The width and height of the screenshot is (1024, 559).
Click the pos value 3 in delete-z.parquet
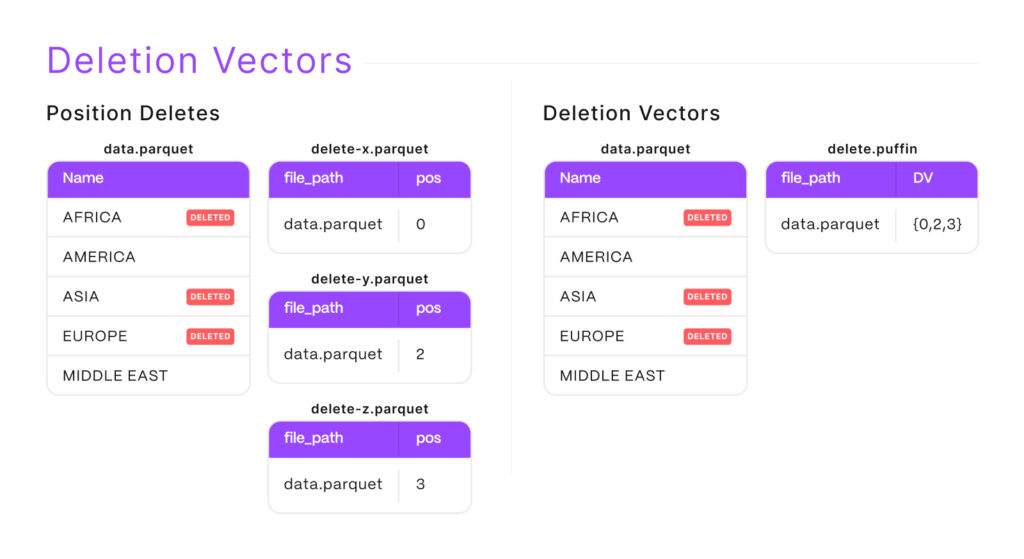point(420,484)
